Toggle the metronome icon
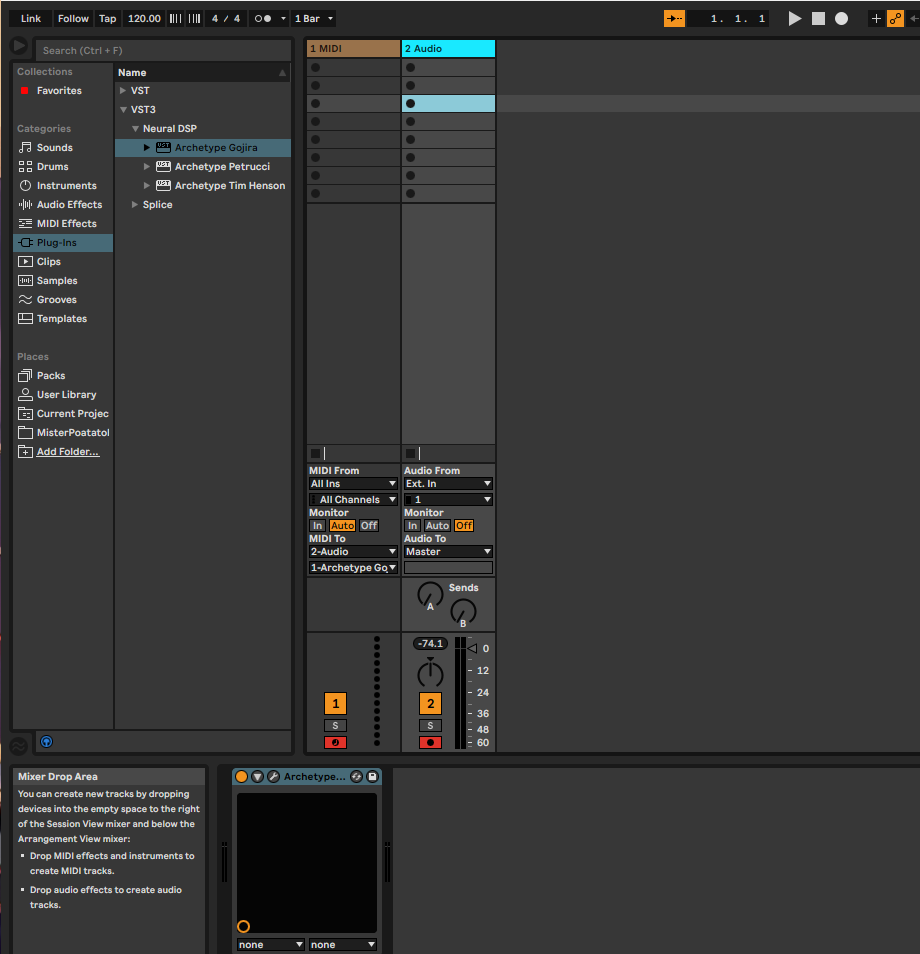Screen dimensions: 920x954 pyautogui.click(x=263, y=19)
